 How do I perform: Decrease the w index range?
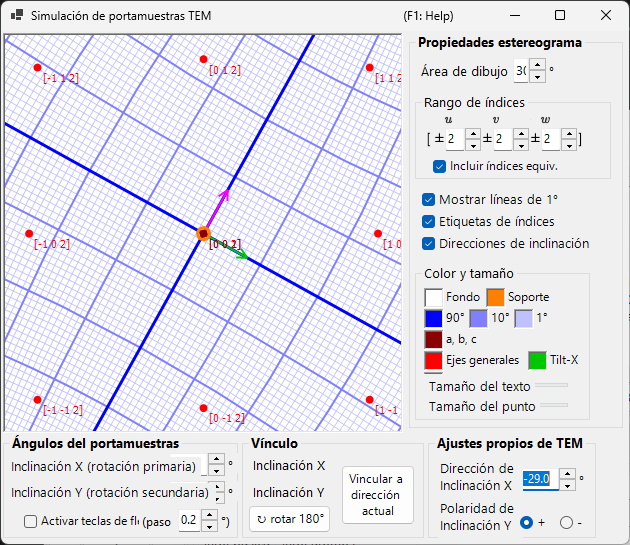pos(569,145)
